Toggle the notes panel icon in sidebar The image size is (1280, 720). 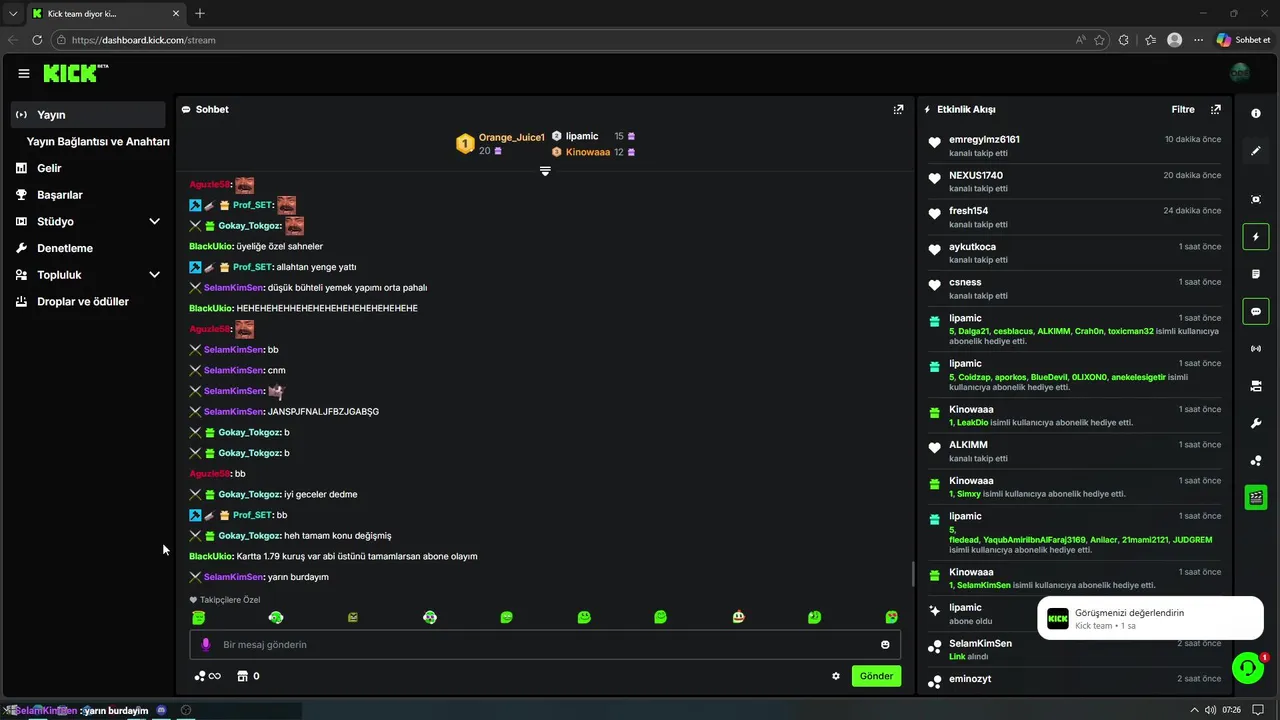1256,274
